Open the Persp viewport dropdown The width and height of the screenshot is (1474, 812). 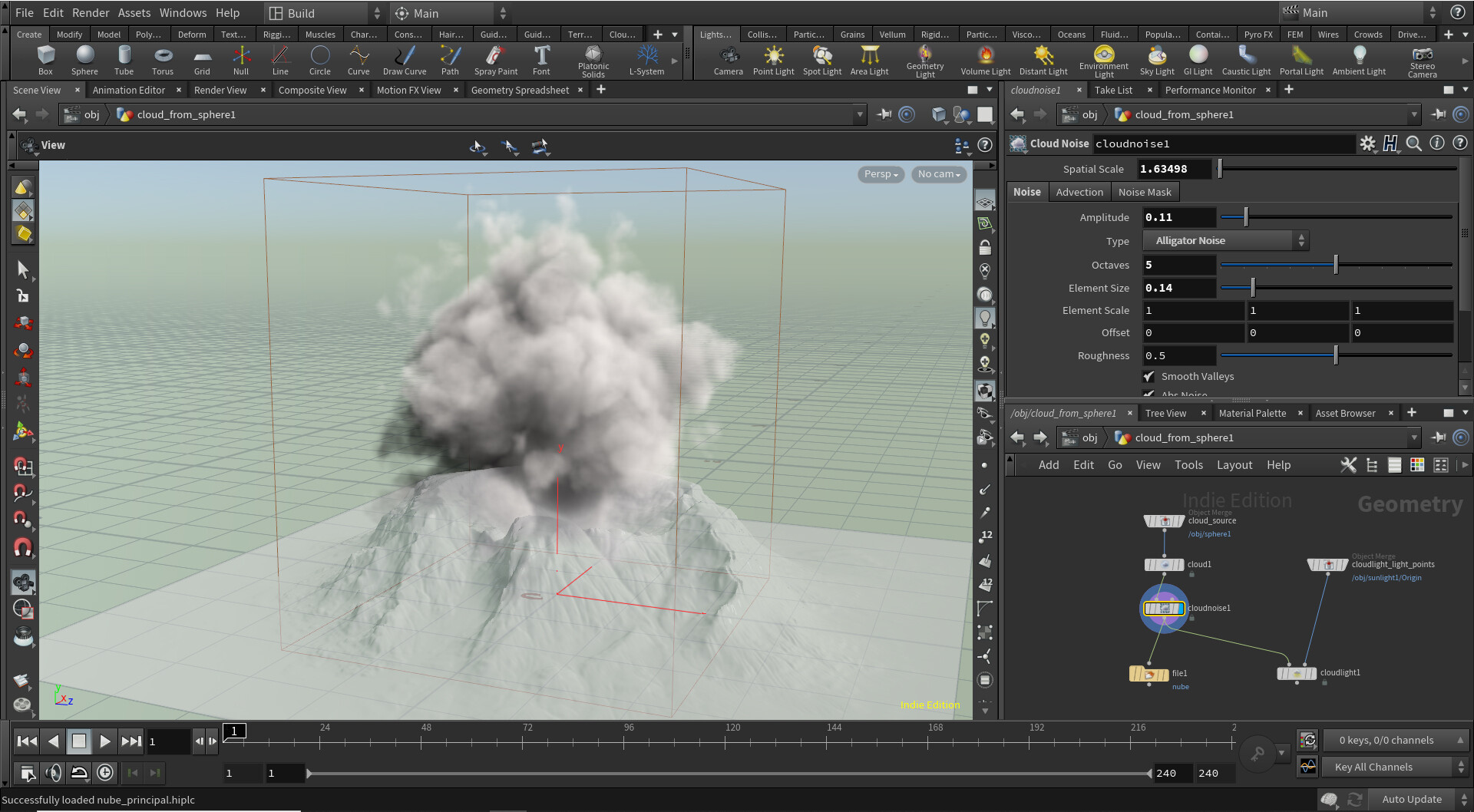[880, 174]
